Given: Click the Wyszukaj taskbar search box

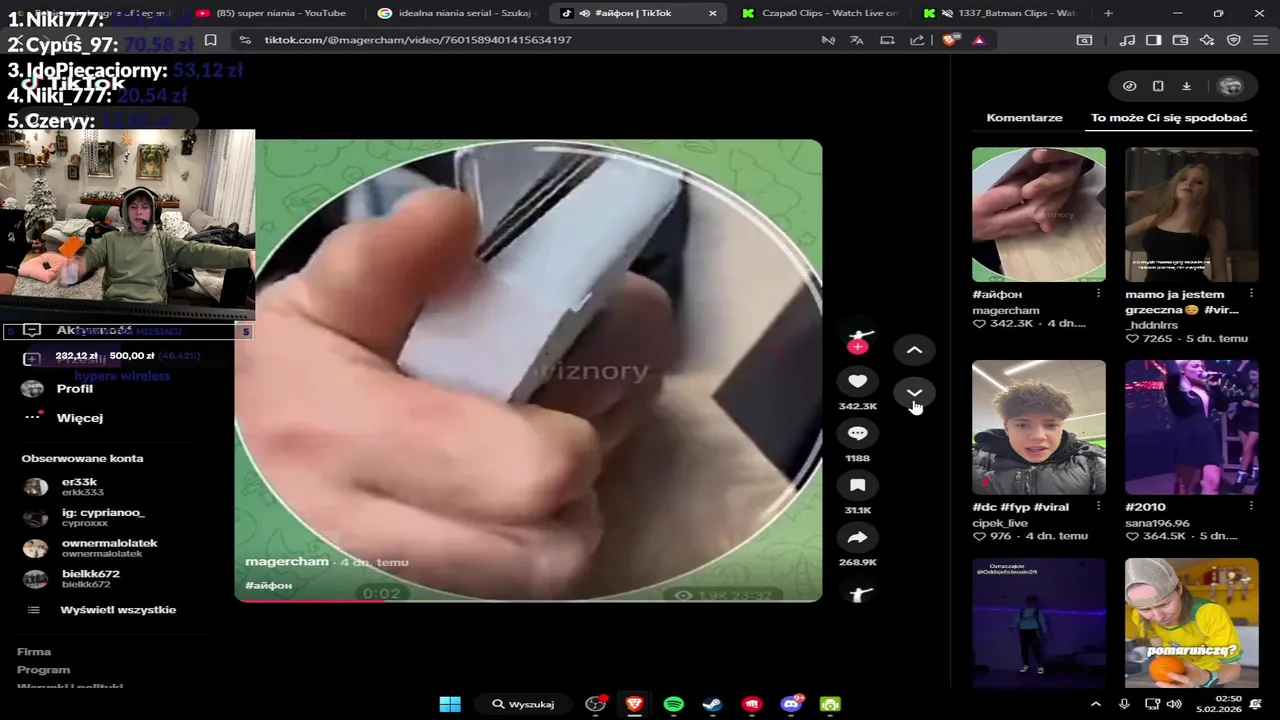Looking at the screenshot, I should pos(523,704).
